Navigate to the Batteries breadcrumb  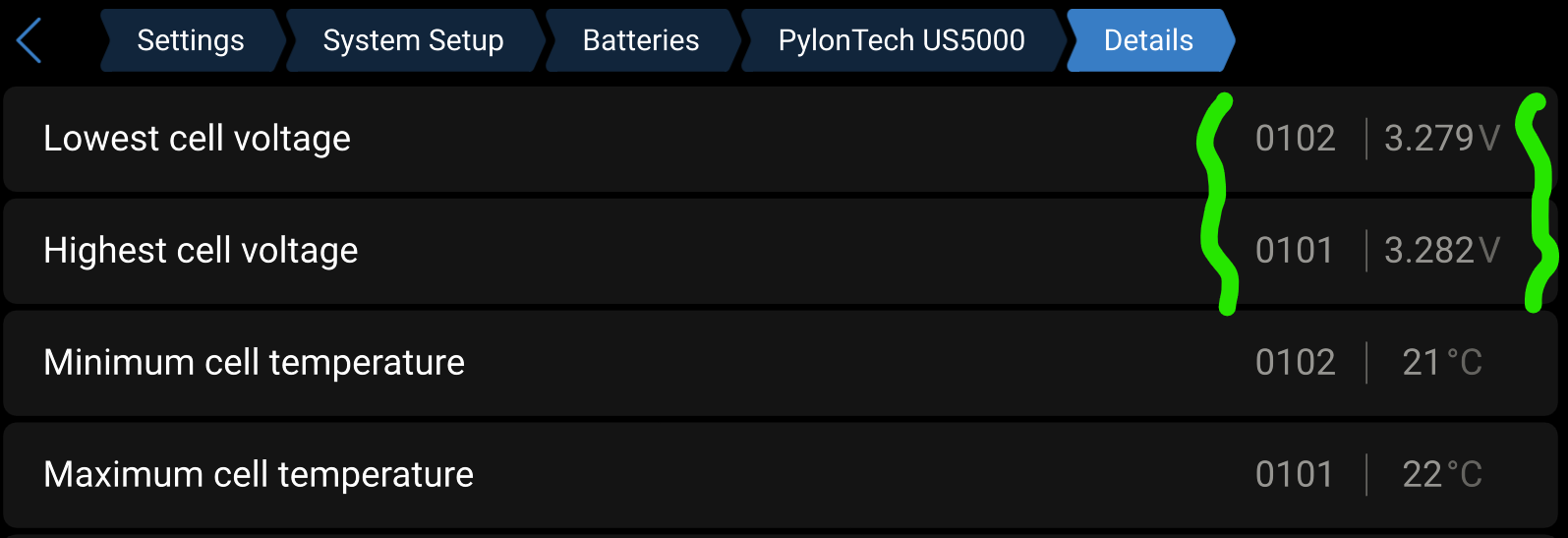[x=640, y=40]
